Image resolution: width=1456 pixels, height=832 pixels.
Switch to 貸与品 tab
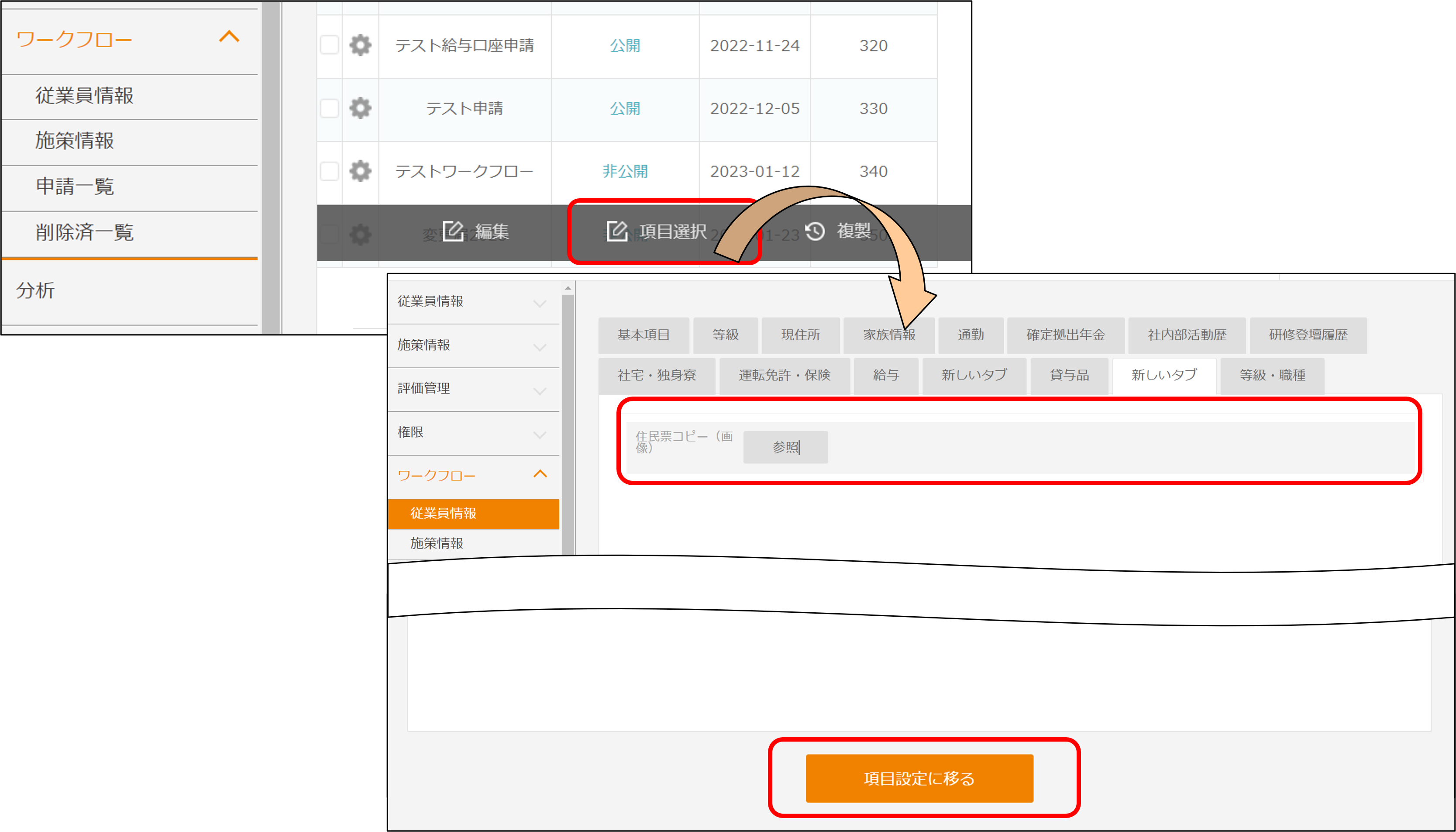tap(1069, 376)
